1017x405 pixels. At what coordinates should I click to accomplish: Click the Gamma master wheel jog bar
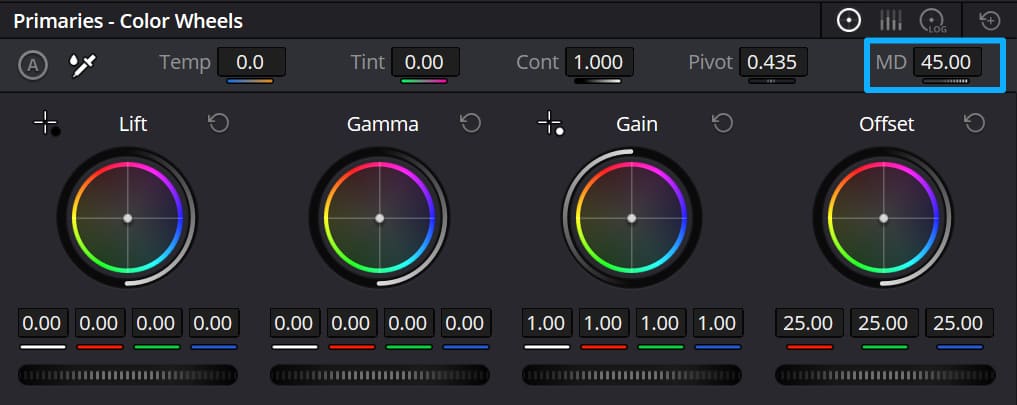pyautogui.click(x=380, y=375)
